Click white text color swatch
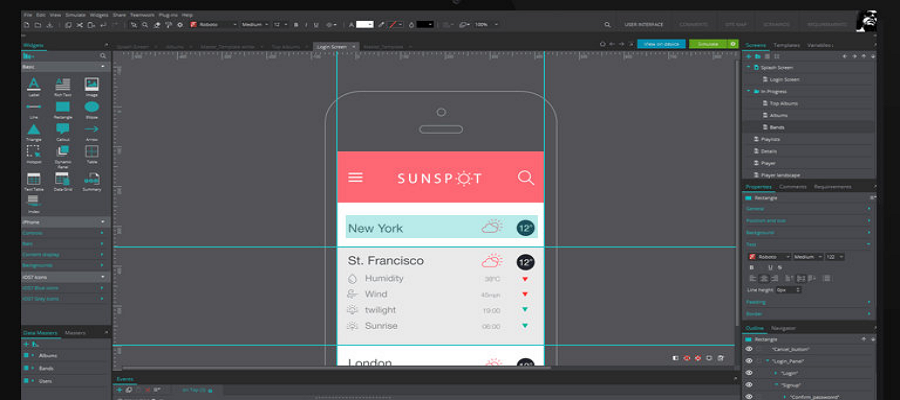 (364, 25)
